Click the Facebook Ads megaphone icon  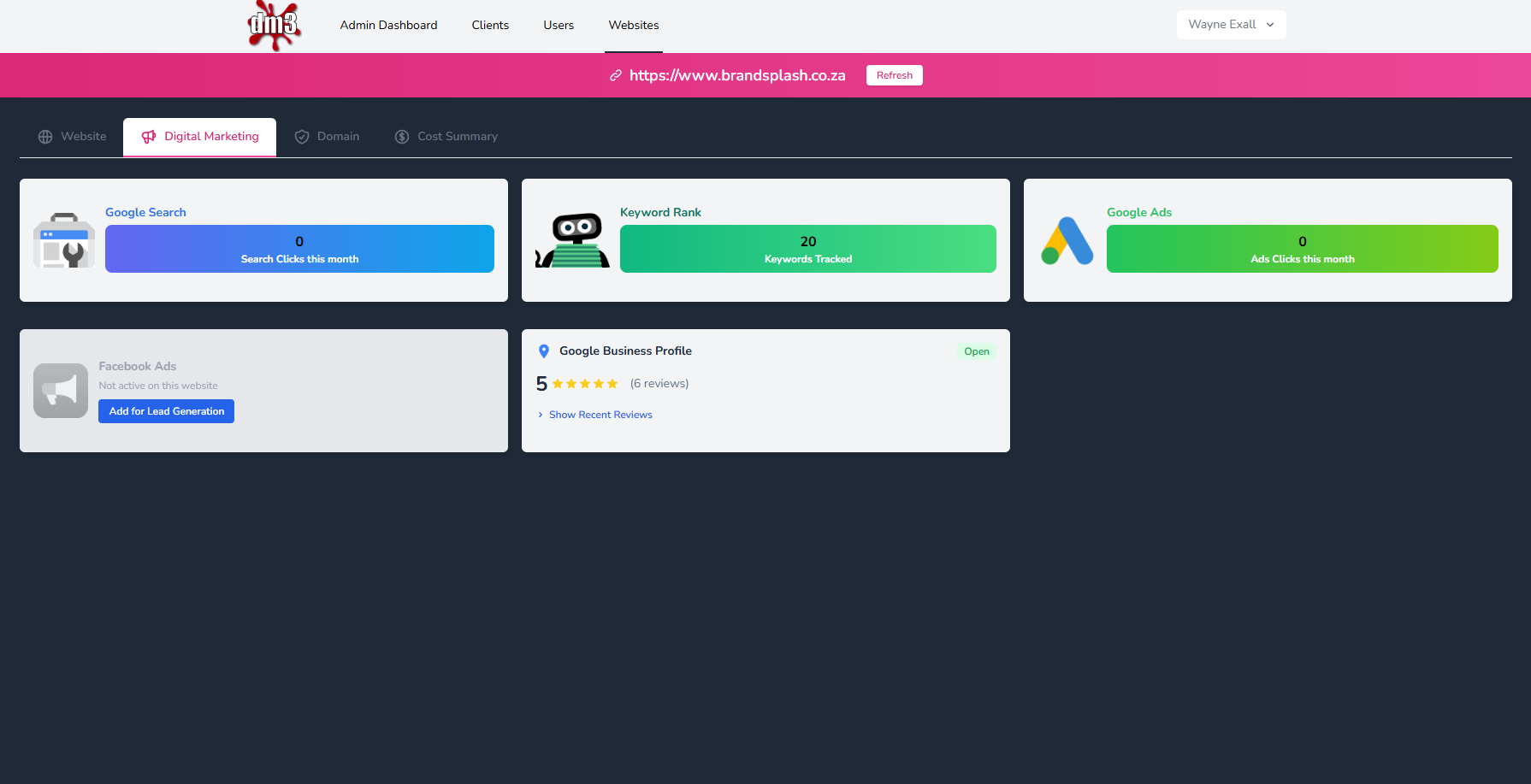pyautogui.click(x=61, y=391)
